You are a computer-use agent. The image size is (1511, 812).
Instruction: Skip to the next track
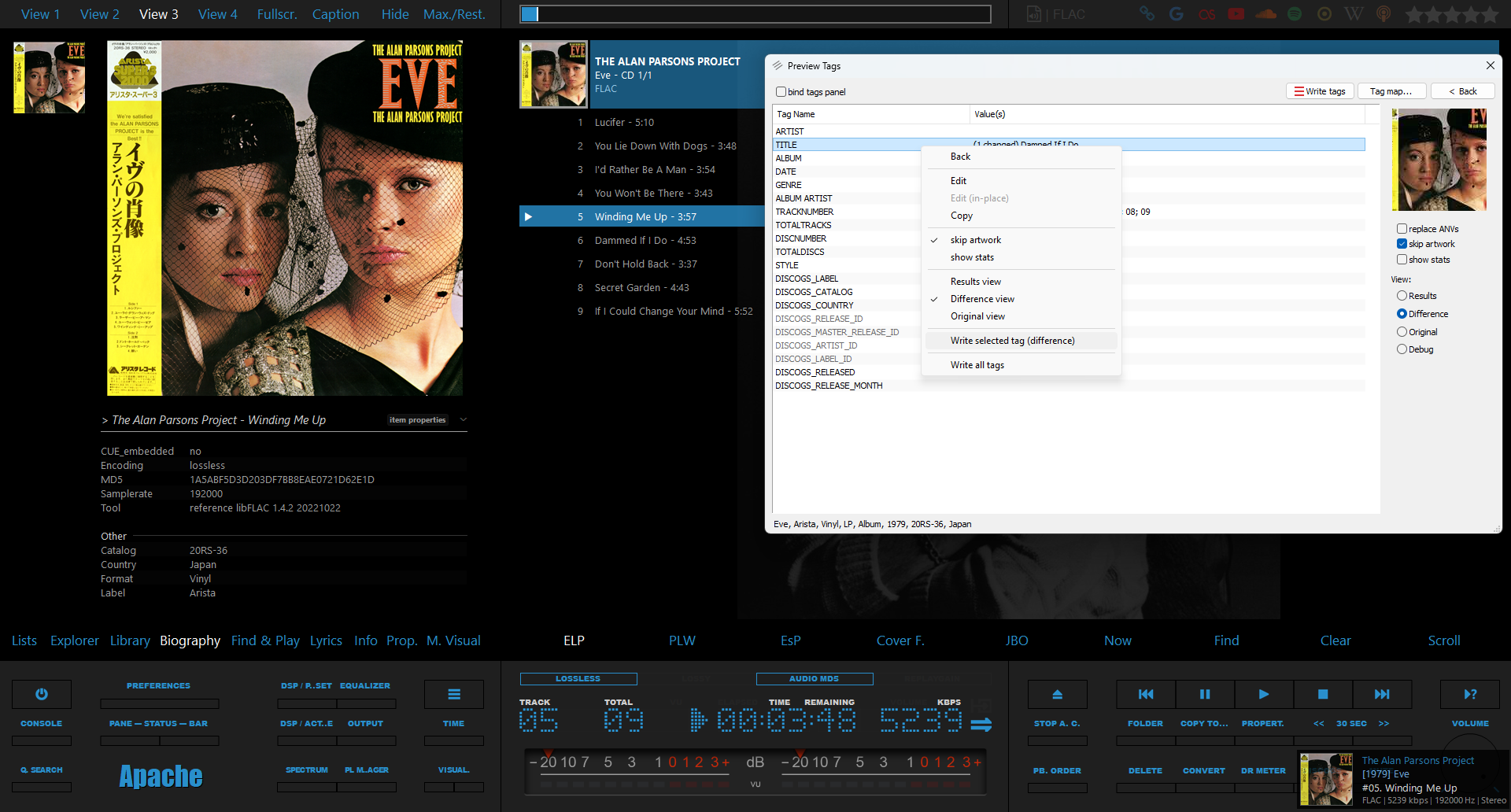click(1382, 694)
